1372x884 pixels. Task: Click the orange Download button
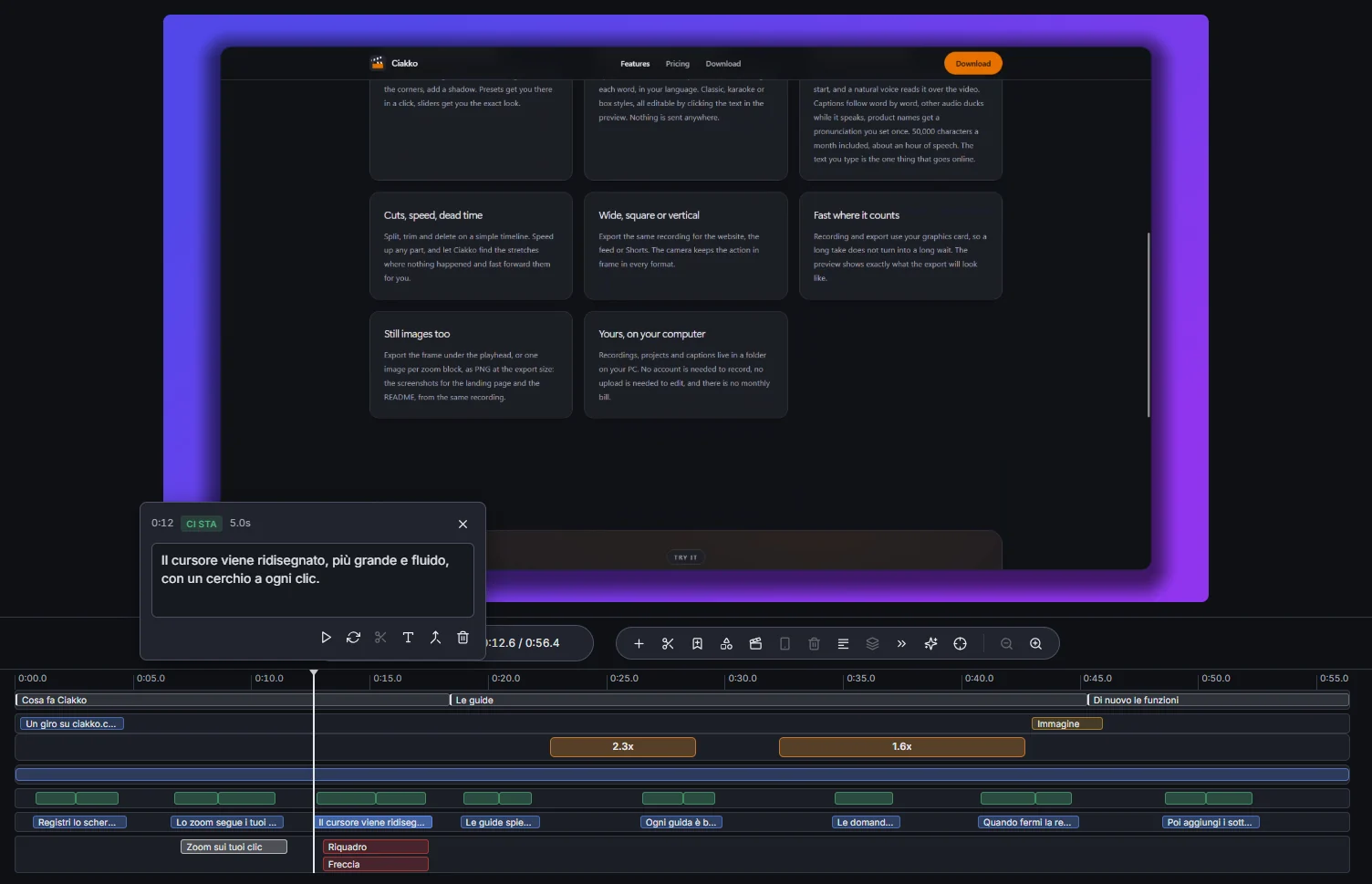973,64
